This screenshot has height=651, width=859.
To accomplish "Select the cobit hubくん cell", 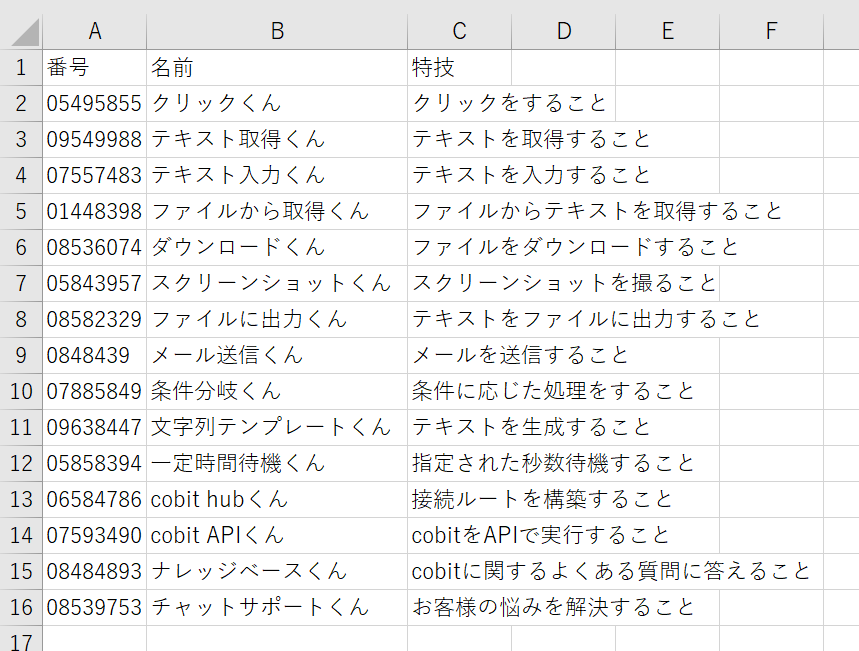I will [277, 500].
